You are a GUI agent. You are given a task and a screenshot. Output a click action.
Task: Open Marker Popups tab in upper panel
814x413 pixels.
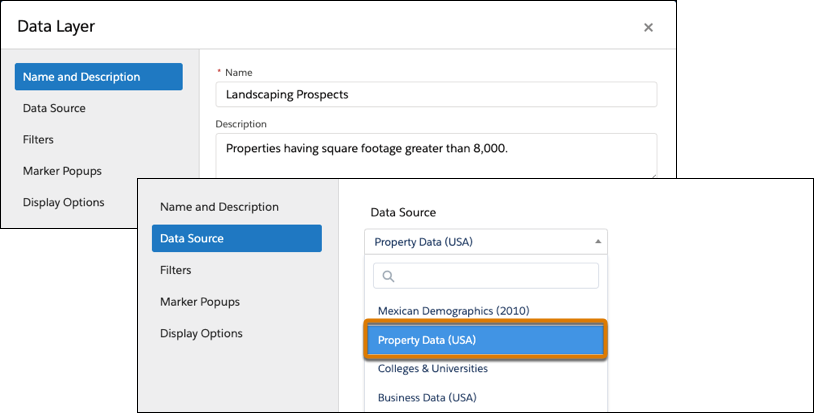[62, 171]
